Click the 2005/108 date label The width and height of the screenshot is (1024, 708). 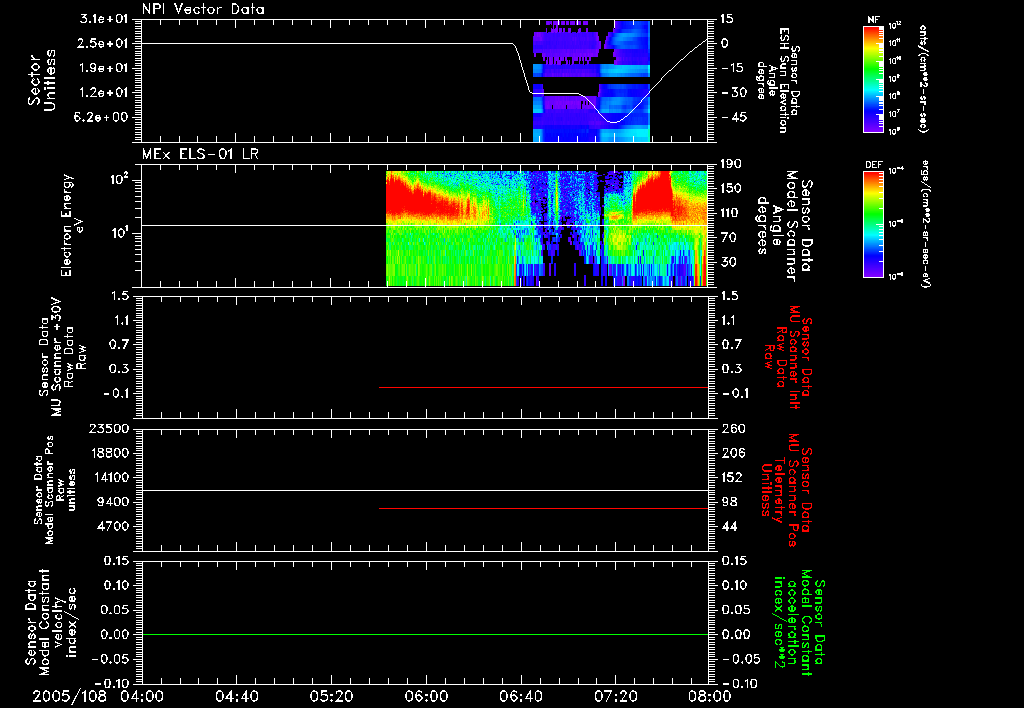[x=70, y=697]
